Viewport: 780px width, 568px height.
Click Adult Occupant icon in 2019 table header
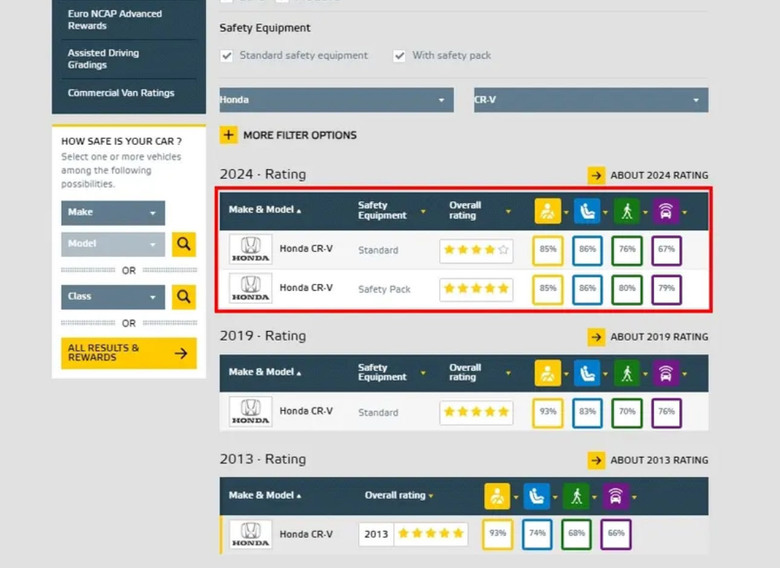click(x=548, y=373)
